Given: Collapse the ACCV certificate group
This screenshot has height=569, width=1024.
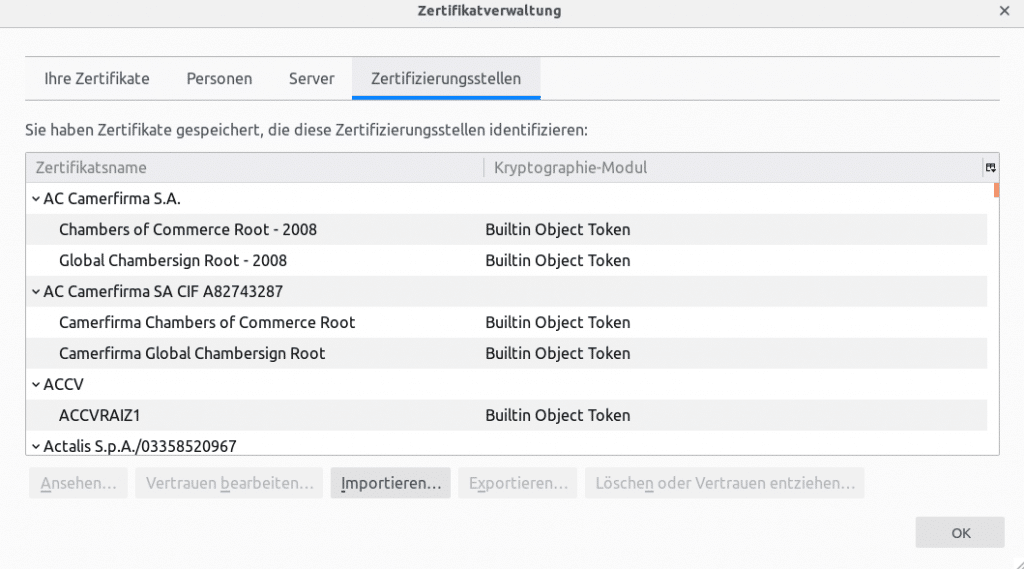Looking at the screenshot, I should [x=36, y=384].
